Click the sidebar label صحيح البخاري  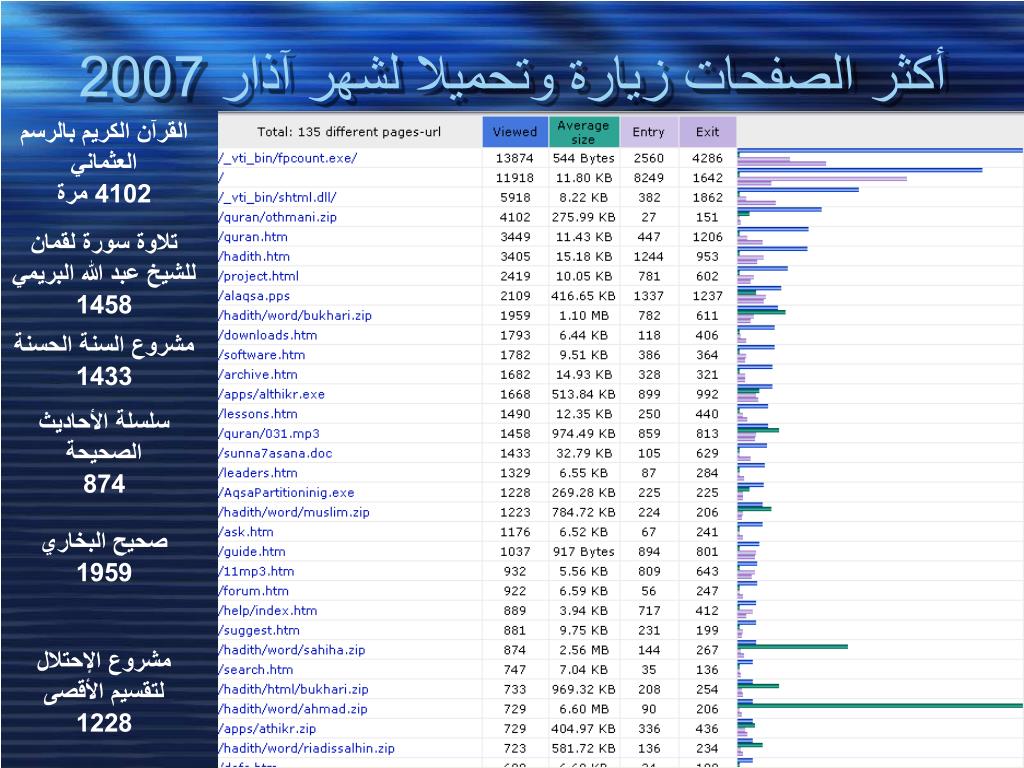click(104, 542)
